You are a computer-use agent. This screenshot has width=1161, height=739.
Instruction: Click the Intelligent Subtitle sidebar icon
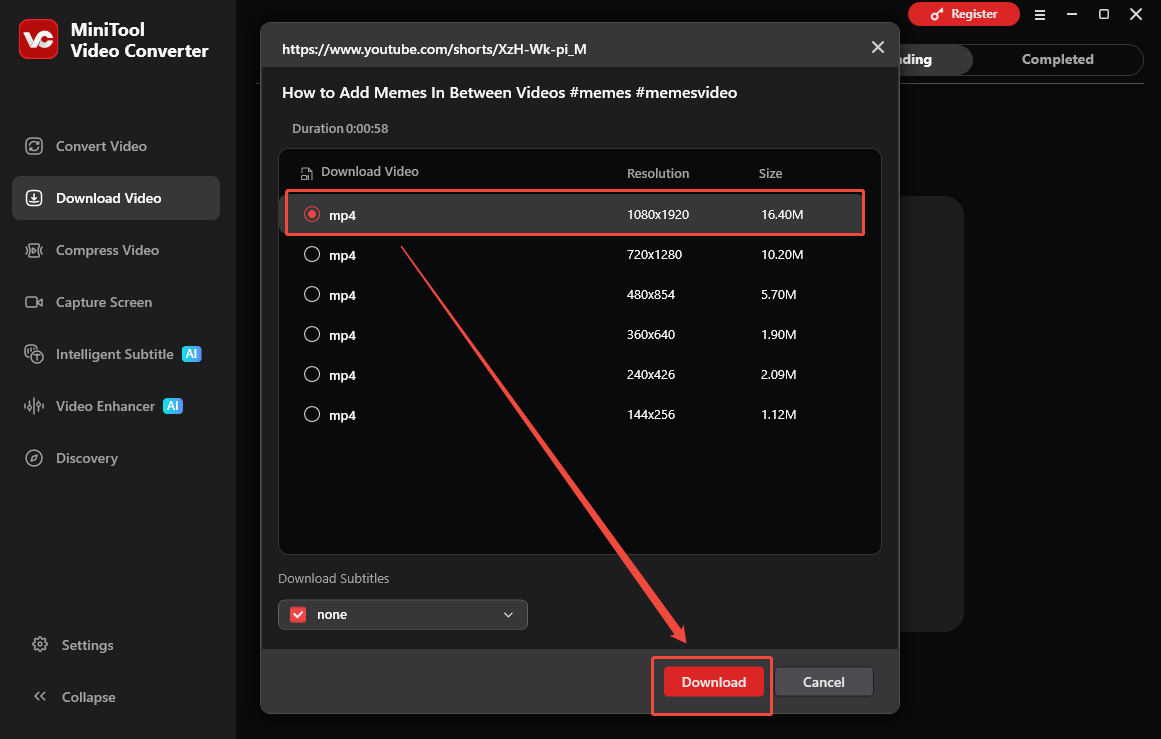point(34,354)
